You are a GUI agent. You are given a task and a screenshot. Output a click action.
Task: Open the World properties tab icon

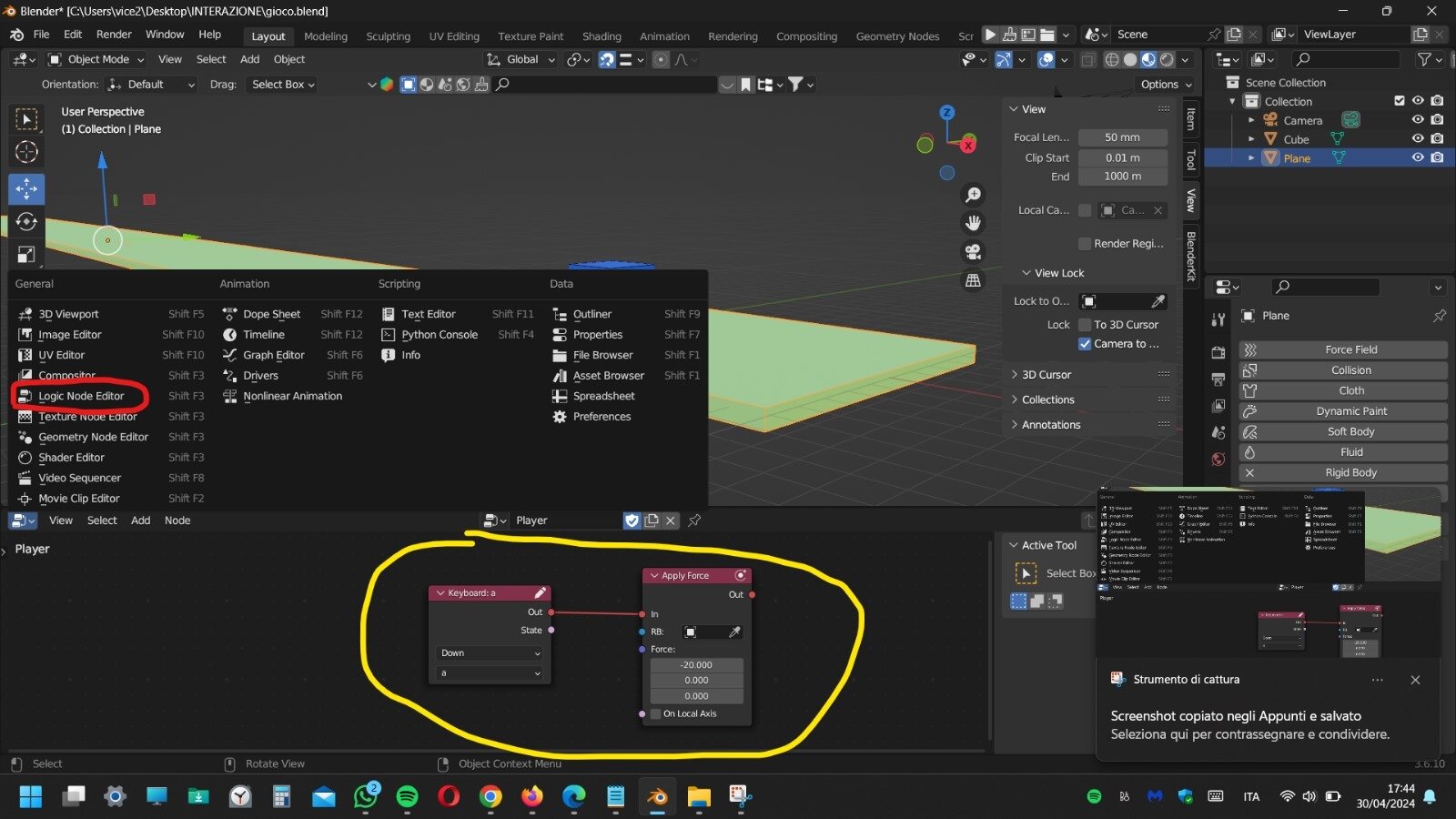(x=1218, y=459)
